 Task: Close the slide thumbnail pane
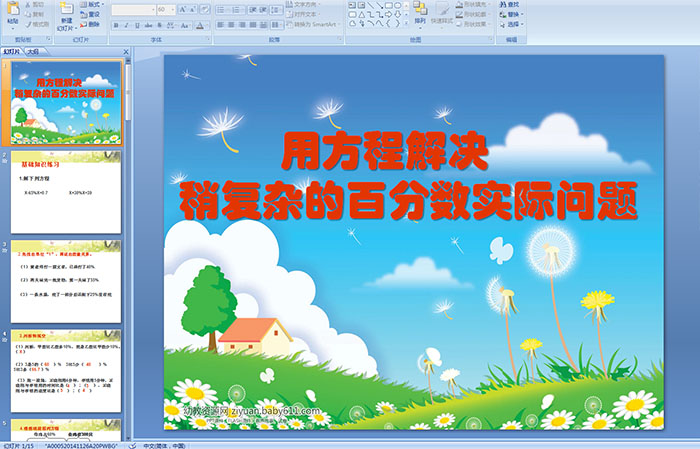point(125,52)
